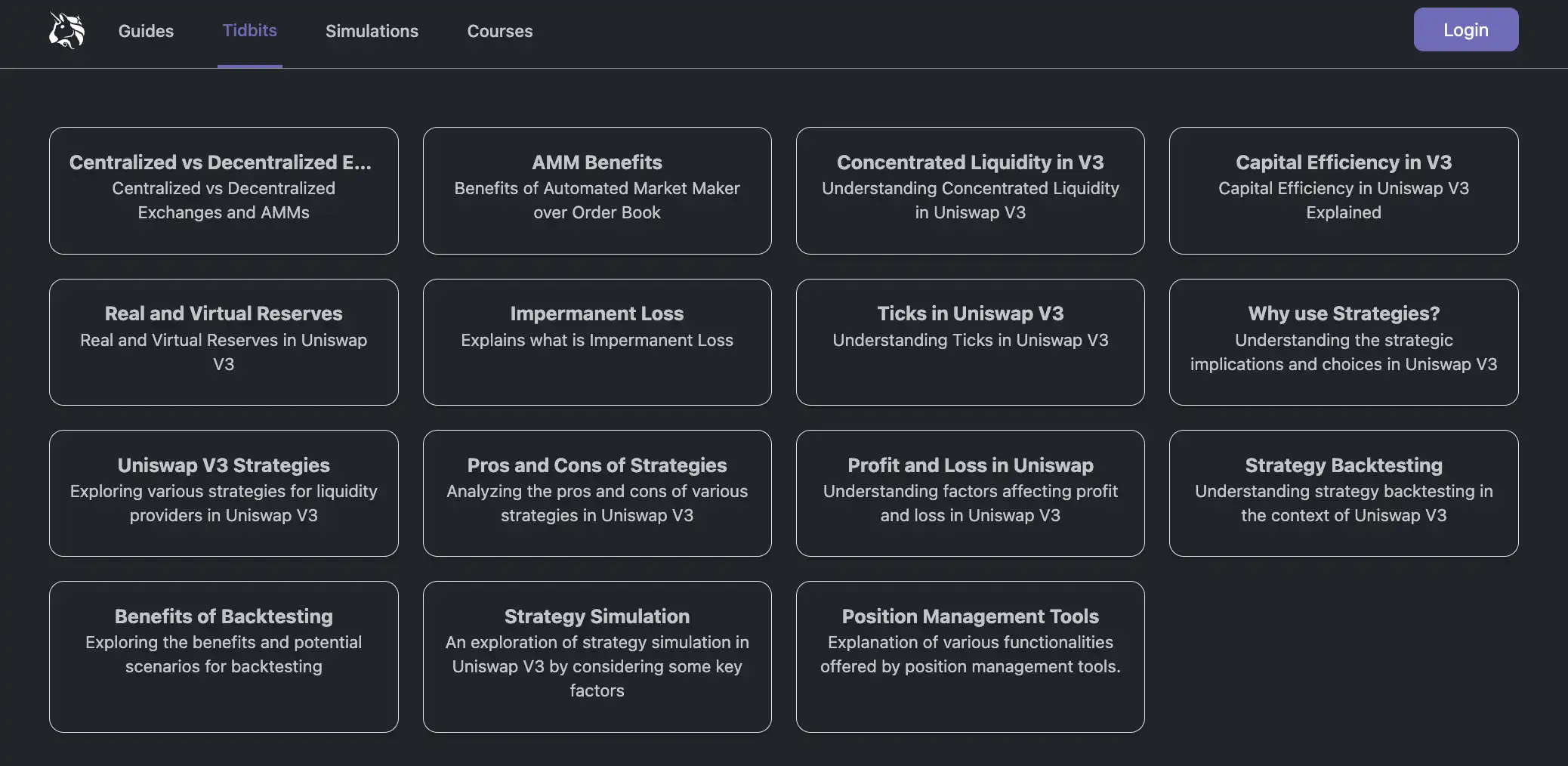Open the Centralized vs Decentralized Exchanges card
Image resolution: width=1568 pixels, height=766 pixels.
[x=224, y=190]
